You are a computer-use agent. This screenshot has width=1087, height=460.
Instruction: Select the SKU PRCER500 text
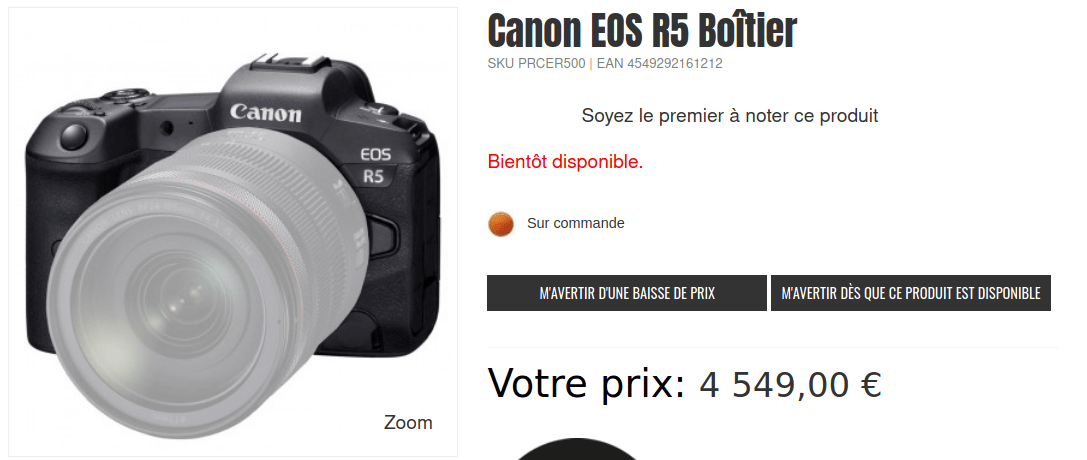point(537,64)
